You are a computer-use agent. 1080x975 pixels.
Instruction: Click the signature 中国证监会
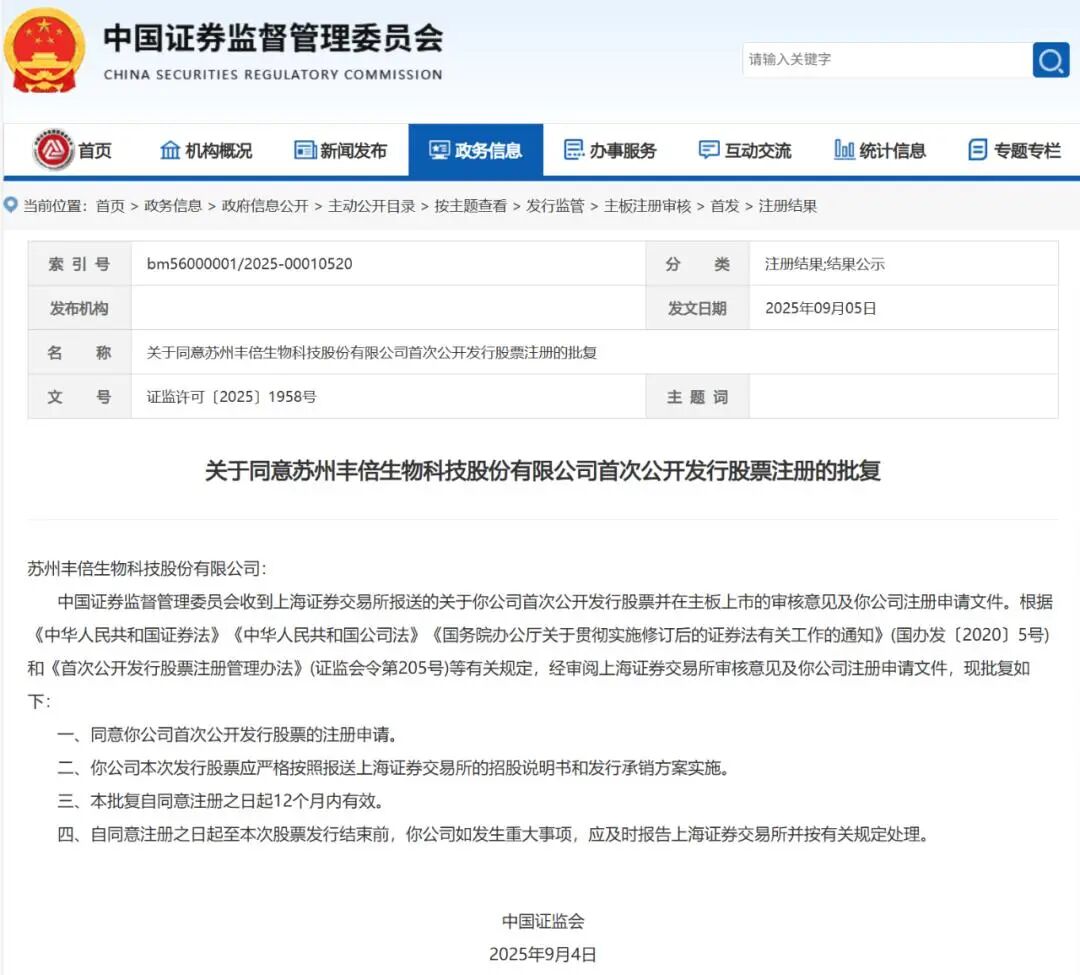click(543, 921)
